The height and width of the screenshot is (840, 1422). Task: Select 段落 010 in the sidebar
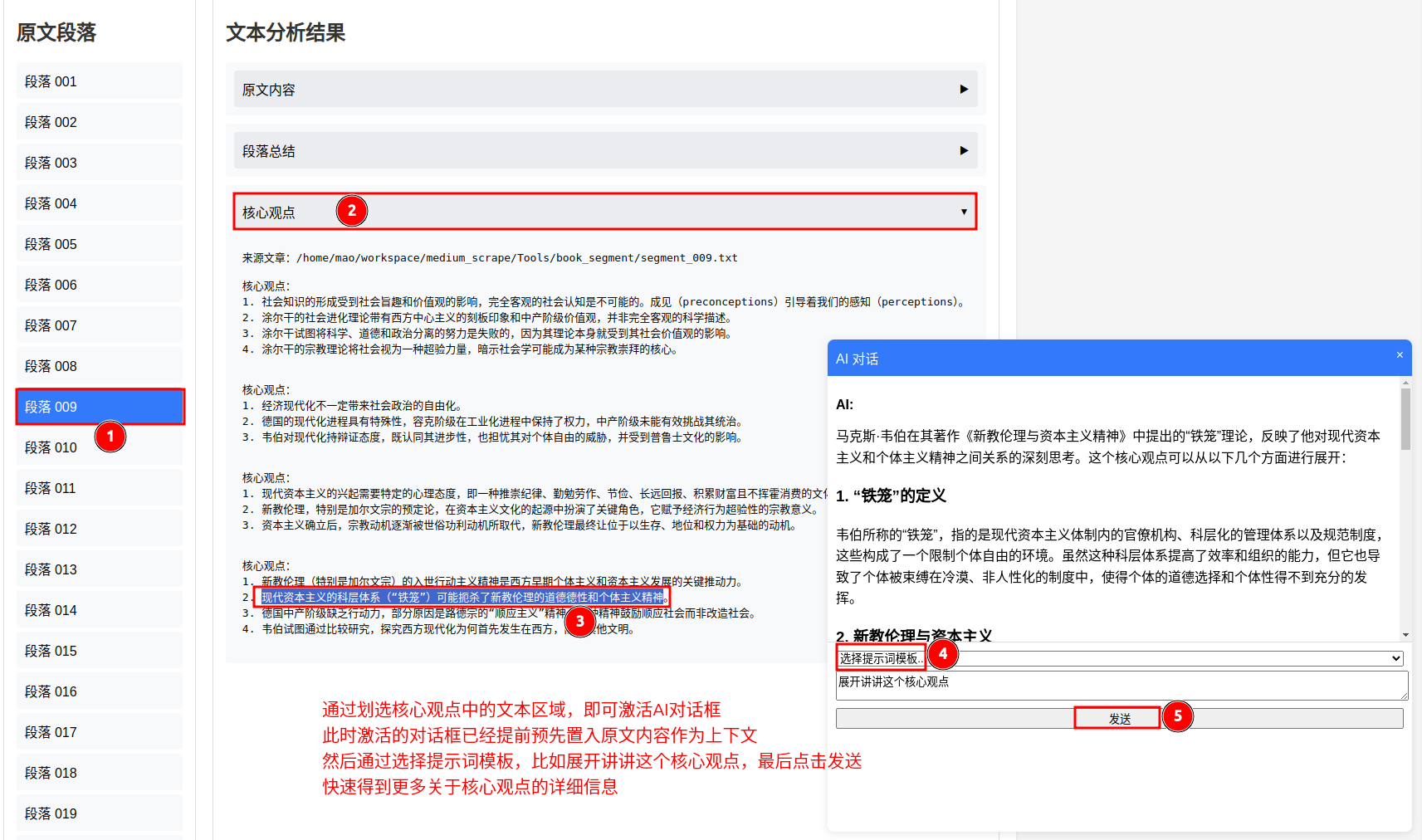point(100,447)
